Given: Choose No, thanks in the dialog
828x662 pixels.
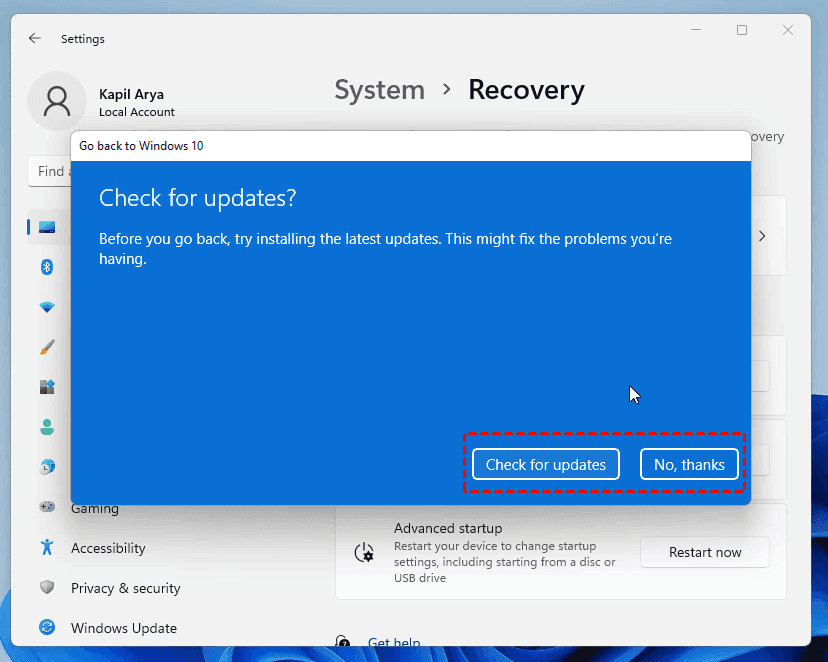Looking at the screenshot, I should click(x=689, y=465).
